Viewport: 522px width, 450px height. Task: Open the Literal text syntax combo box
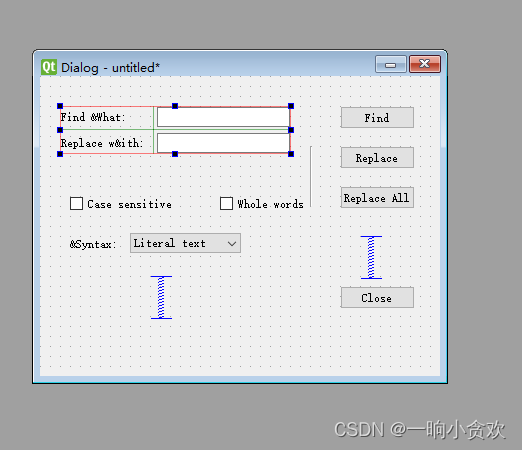(185, 243)
